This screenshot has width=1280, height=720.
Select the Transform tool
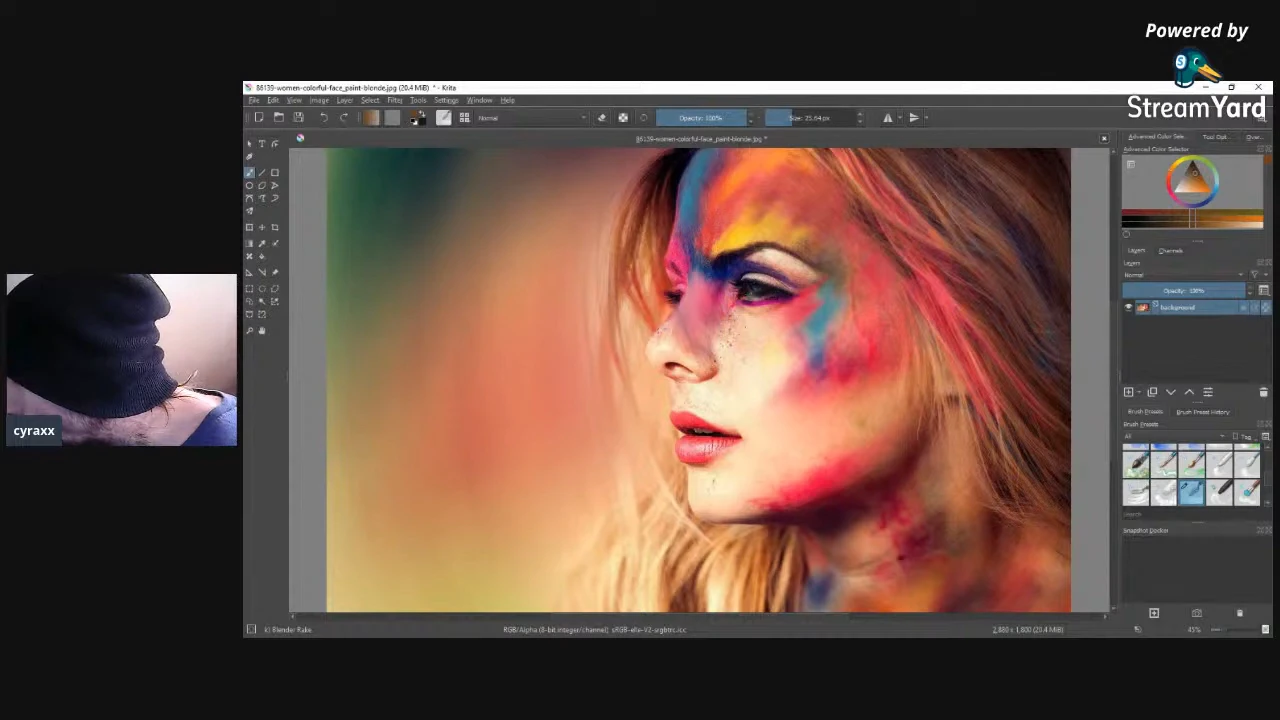pos(250,228)
